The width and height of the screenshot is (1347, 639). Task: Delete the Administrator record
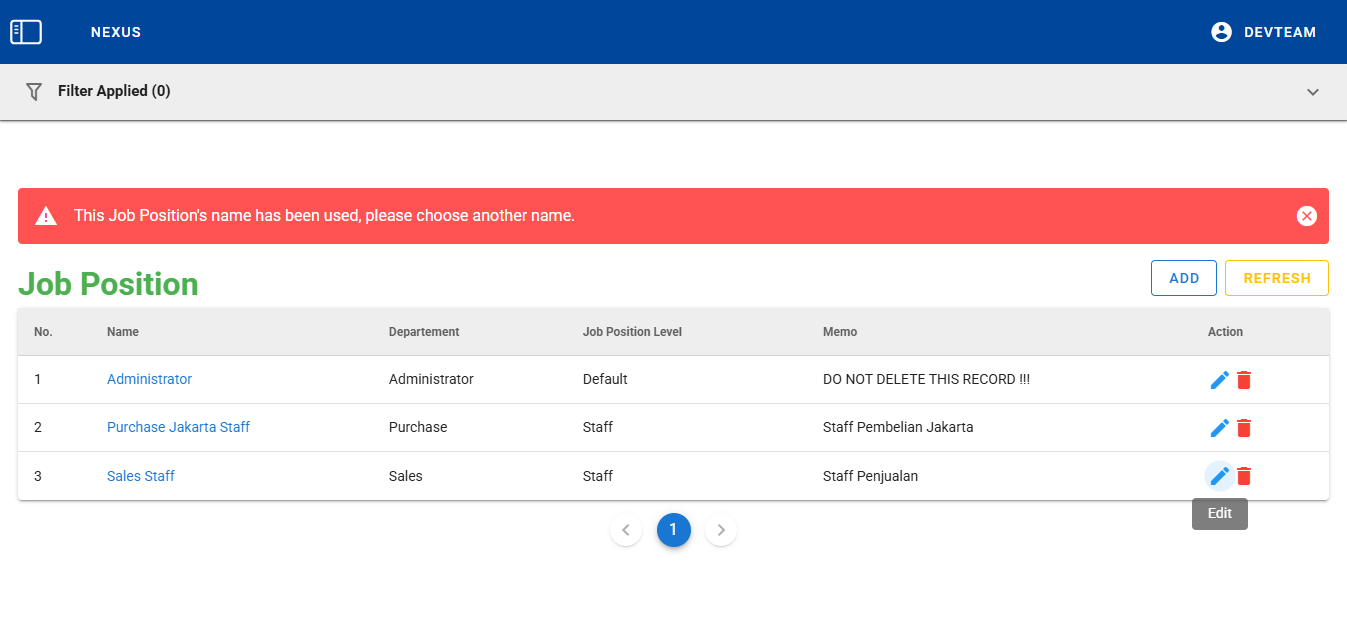pos(1244,380)
